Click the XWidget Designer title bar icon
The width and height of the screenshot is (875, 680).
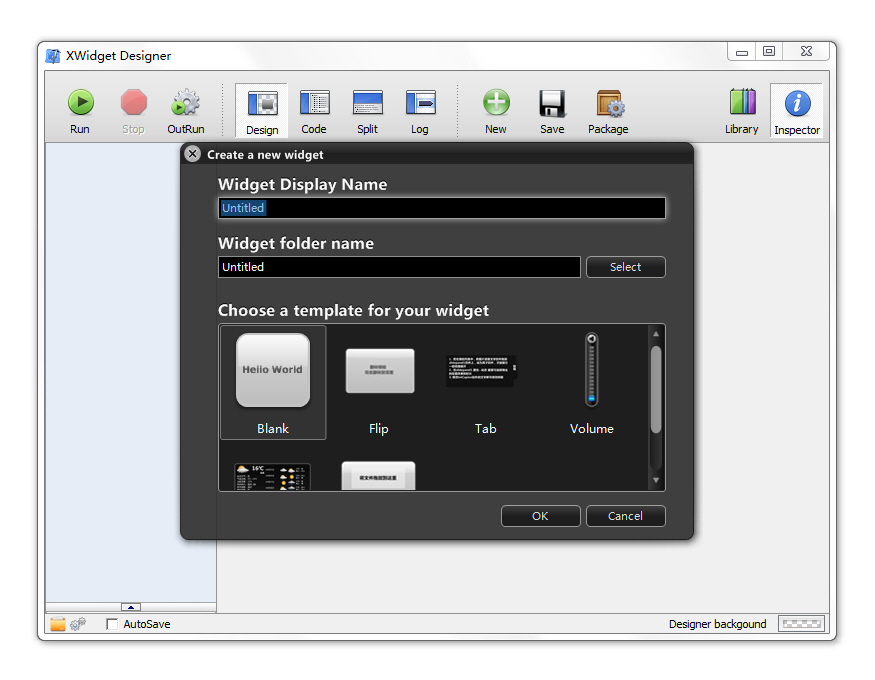[52, 56]
